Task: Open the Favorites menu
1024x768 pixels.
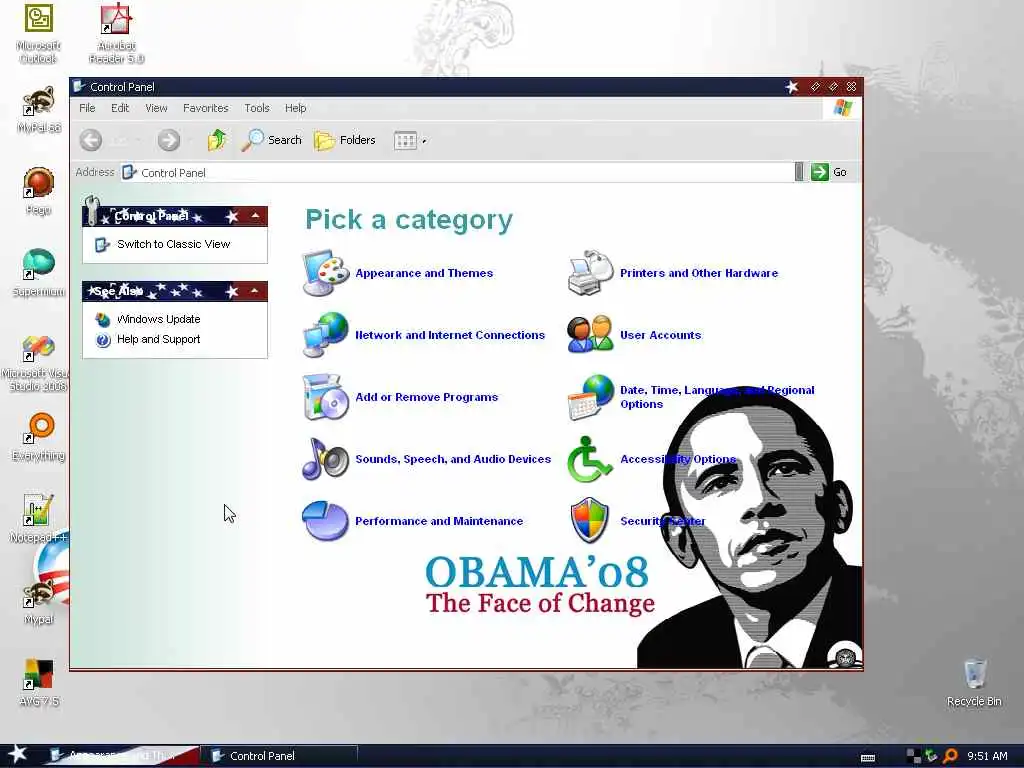Action: tap(206, 108)
